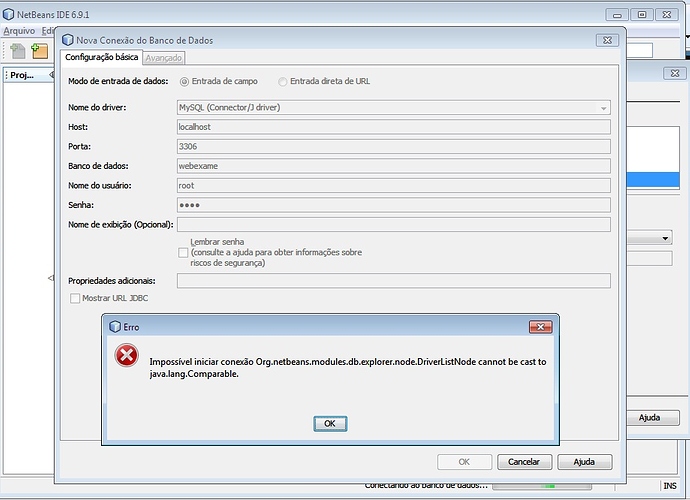The height and width of the screenshot is (500, 690).
Task: Click the error message text about DriverListNode
Action: click(x=348, y=368)
